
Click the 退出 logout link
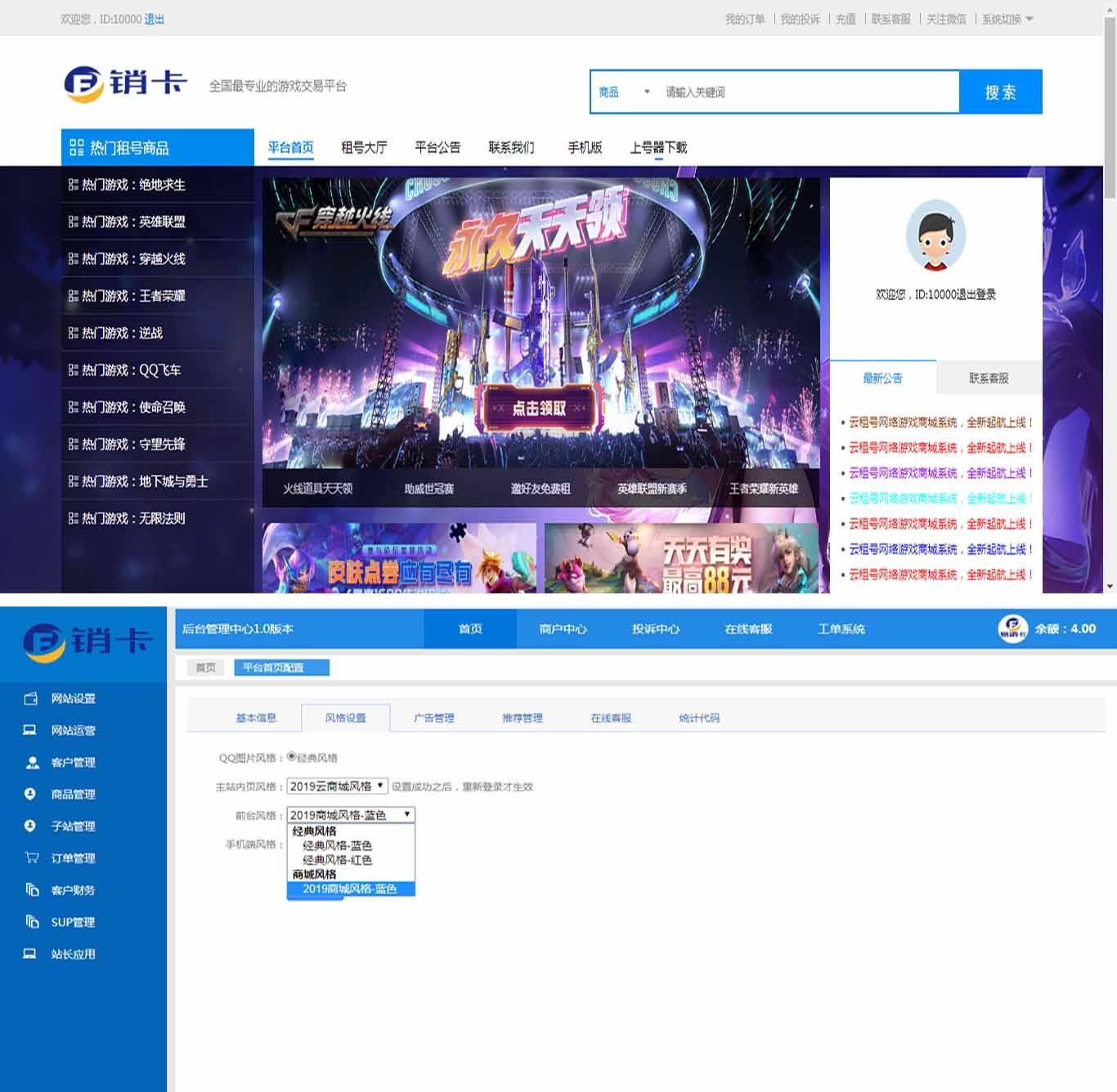155,19
